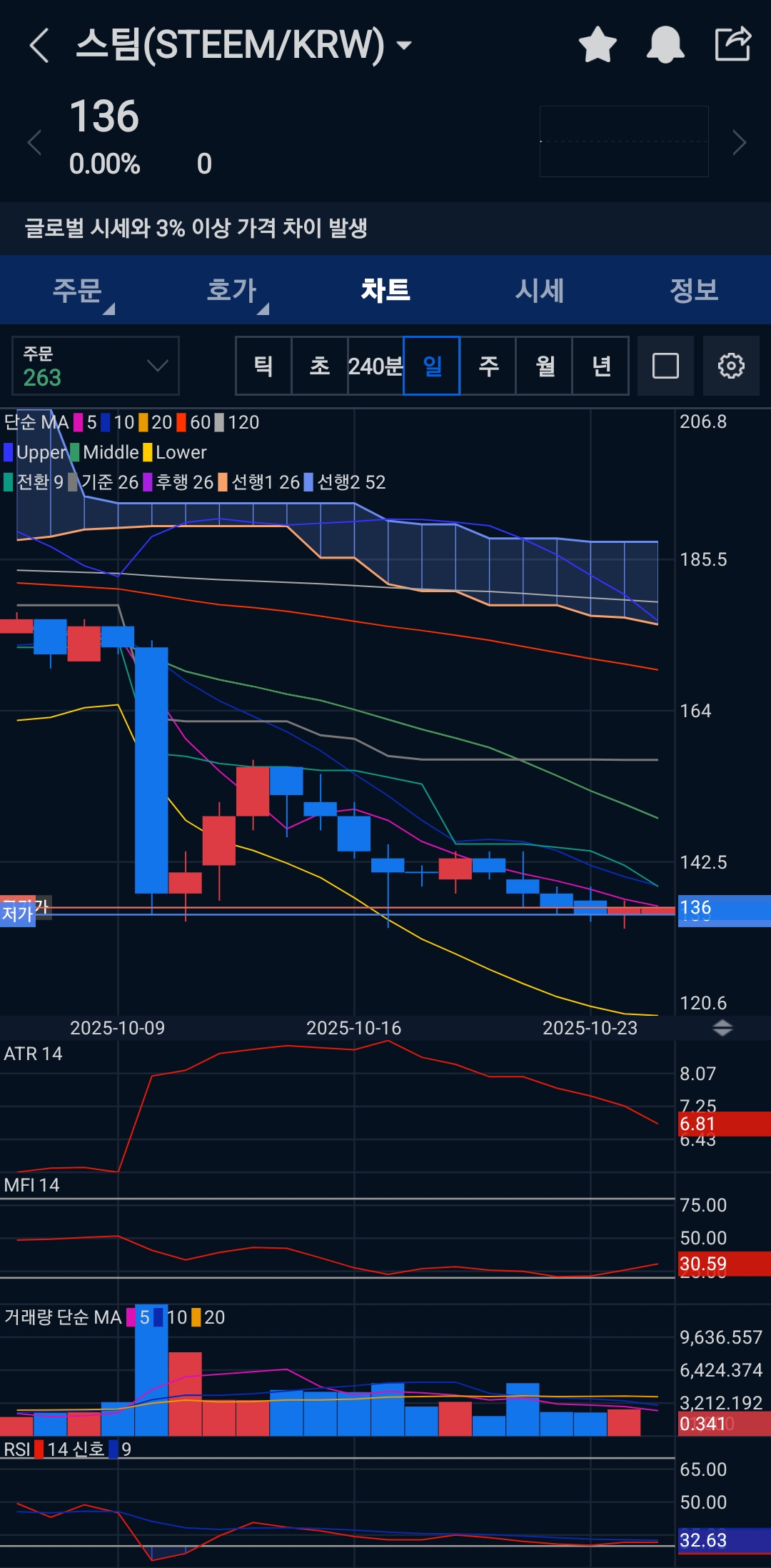Tap the current price 136 axis tag
This screenshot has width=771, height=1568.
724,909
